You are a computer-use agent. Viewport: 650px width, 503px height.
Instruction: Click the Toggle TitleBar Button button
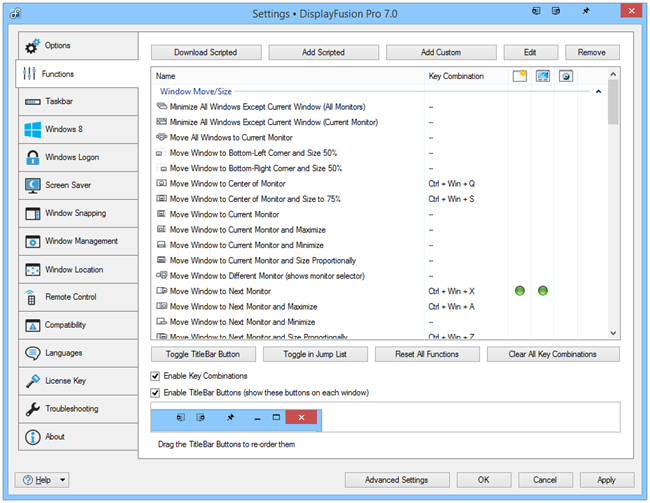pos(203,354)
